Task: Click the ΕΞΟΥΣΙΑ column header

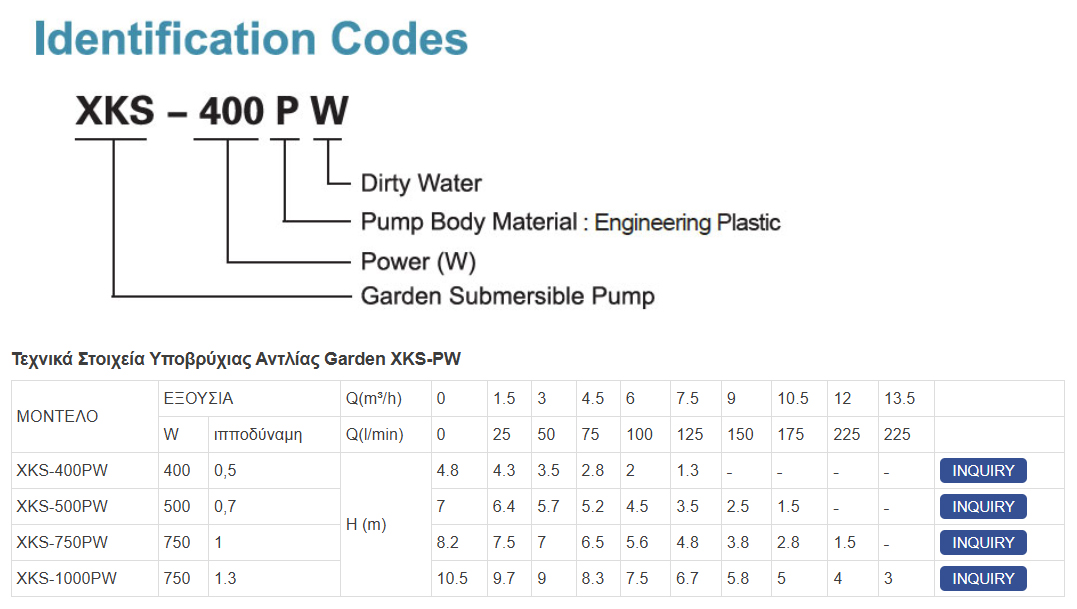Action: coord(249,398)
